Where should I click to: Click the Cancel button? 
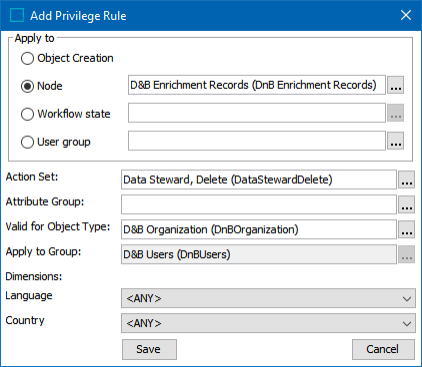tap(383, 349)
